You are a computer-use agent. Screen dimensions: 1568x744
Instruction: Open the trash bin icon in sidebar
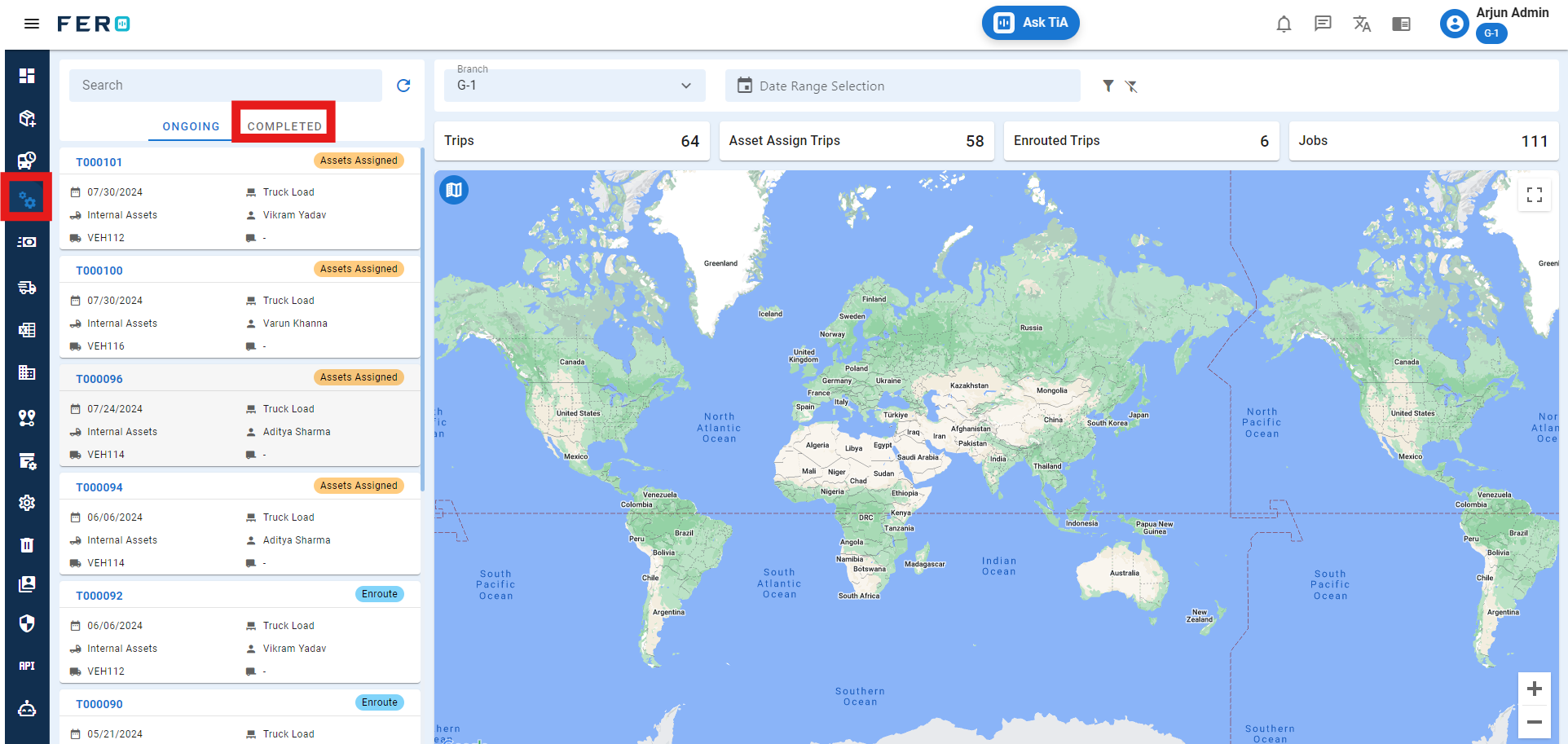(x=27, y=544)
